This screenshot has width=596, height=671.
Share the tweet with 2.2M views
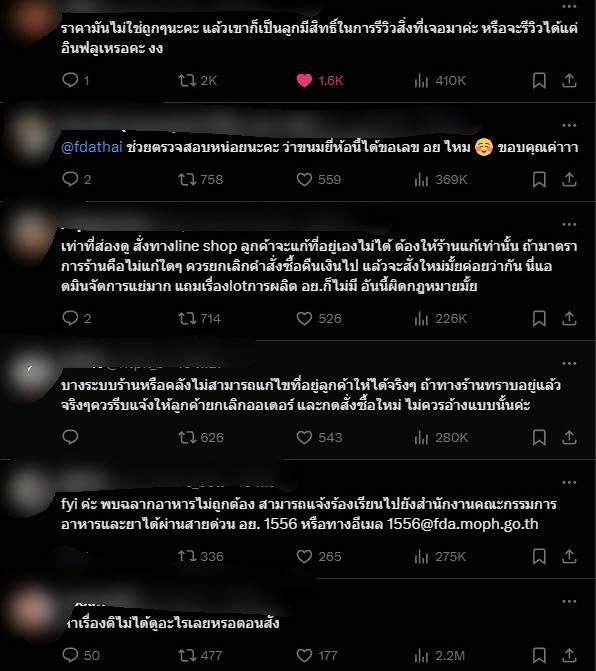tap(569, 655)
